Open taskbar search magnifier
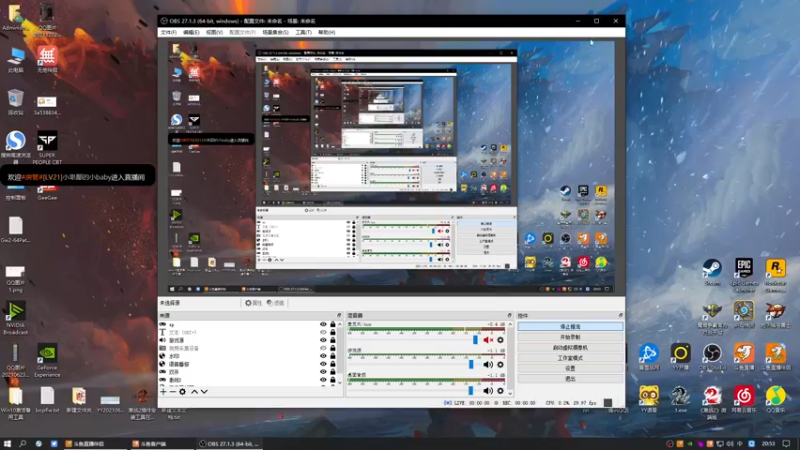Image resolution: width=800 pixels, height=450 pixels. click(x=22, y=444)
